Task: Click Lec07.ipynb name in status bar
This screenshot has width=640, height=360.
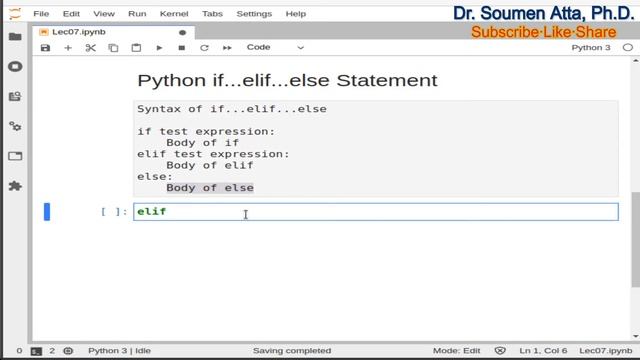Action: tap(605, 351)
